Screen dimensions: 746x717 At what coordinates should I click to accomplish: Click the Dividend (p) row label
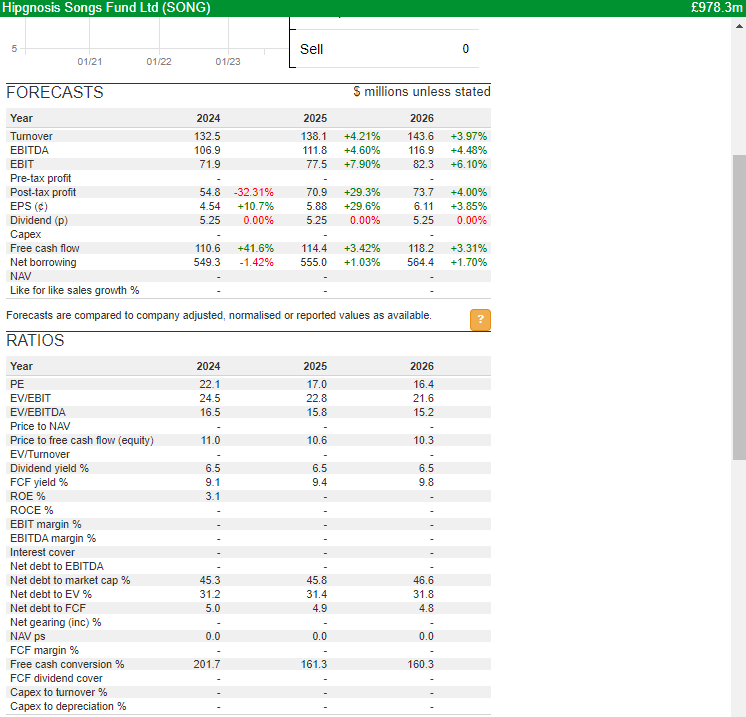pyautogui.click(x=39, y=220)
